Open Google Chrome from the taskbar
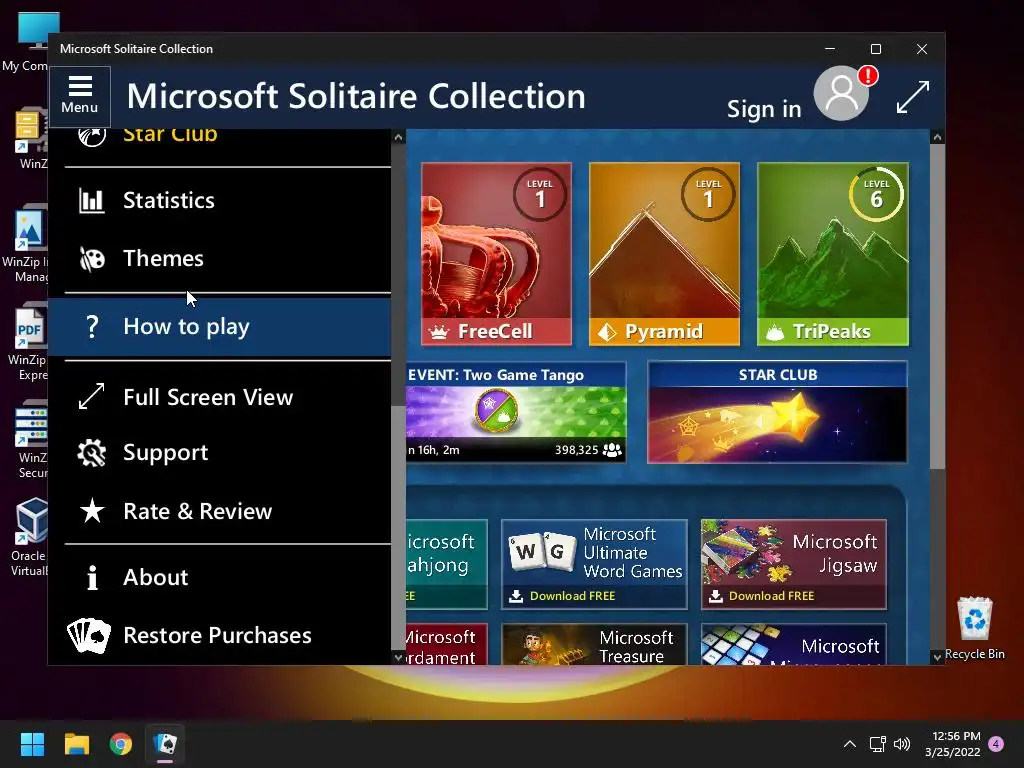The width and height of the screenshot is (1024, 768). pos(121,744)
